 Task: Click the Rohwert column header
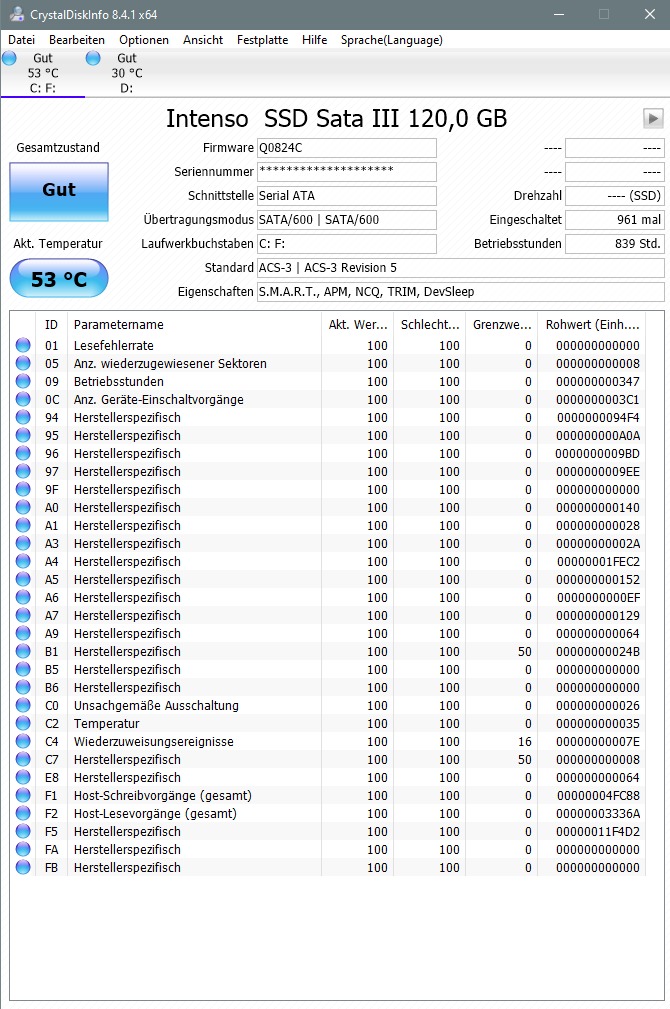(592, 325)
